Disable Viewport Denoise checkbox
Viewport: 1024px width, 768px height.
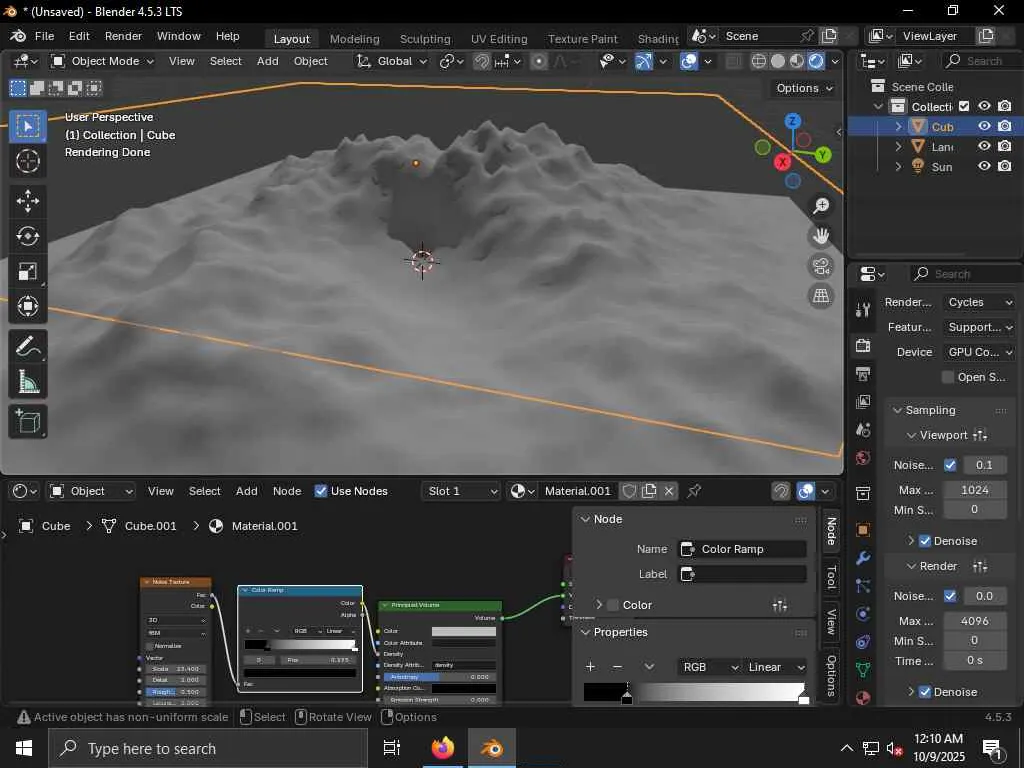click(x=925, y=541)
